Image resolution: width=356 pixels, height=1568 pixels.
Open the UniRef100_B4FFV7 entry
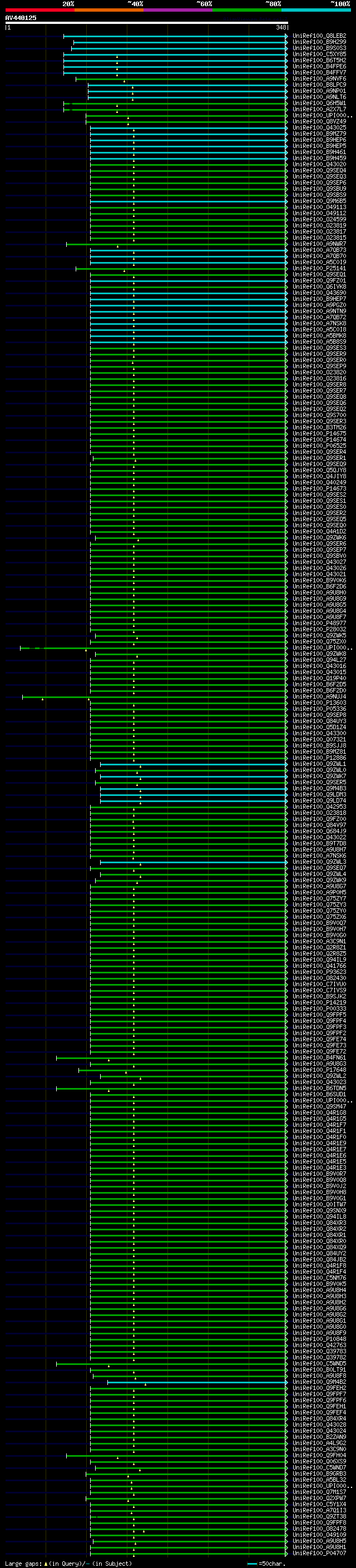319,72
